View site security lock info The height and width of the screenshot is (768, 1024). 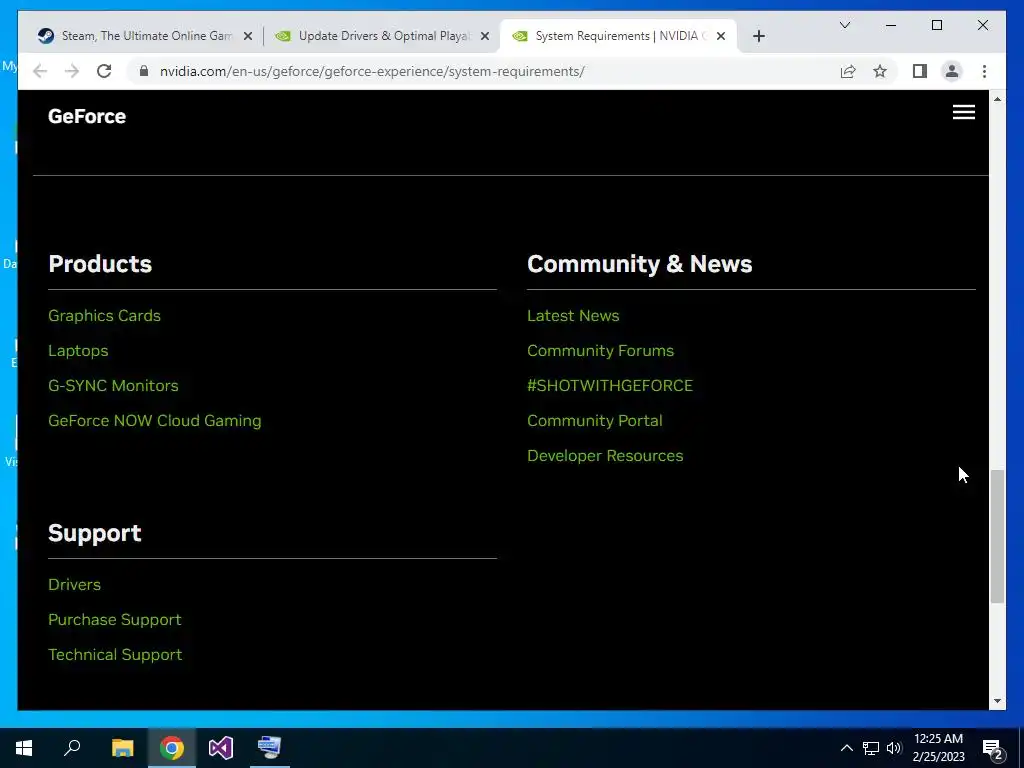144,71
